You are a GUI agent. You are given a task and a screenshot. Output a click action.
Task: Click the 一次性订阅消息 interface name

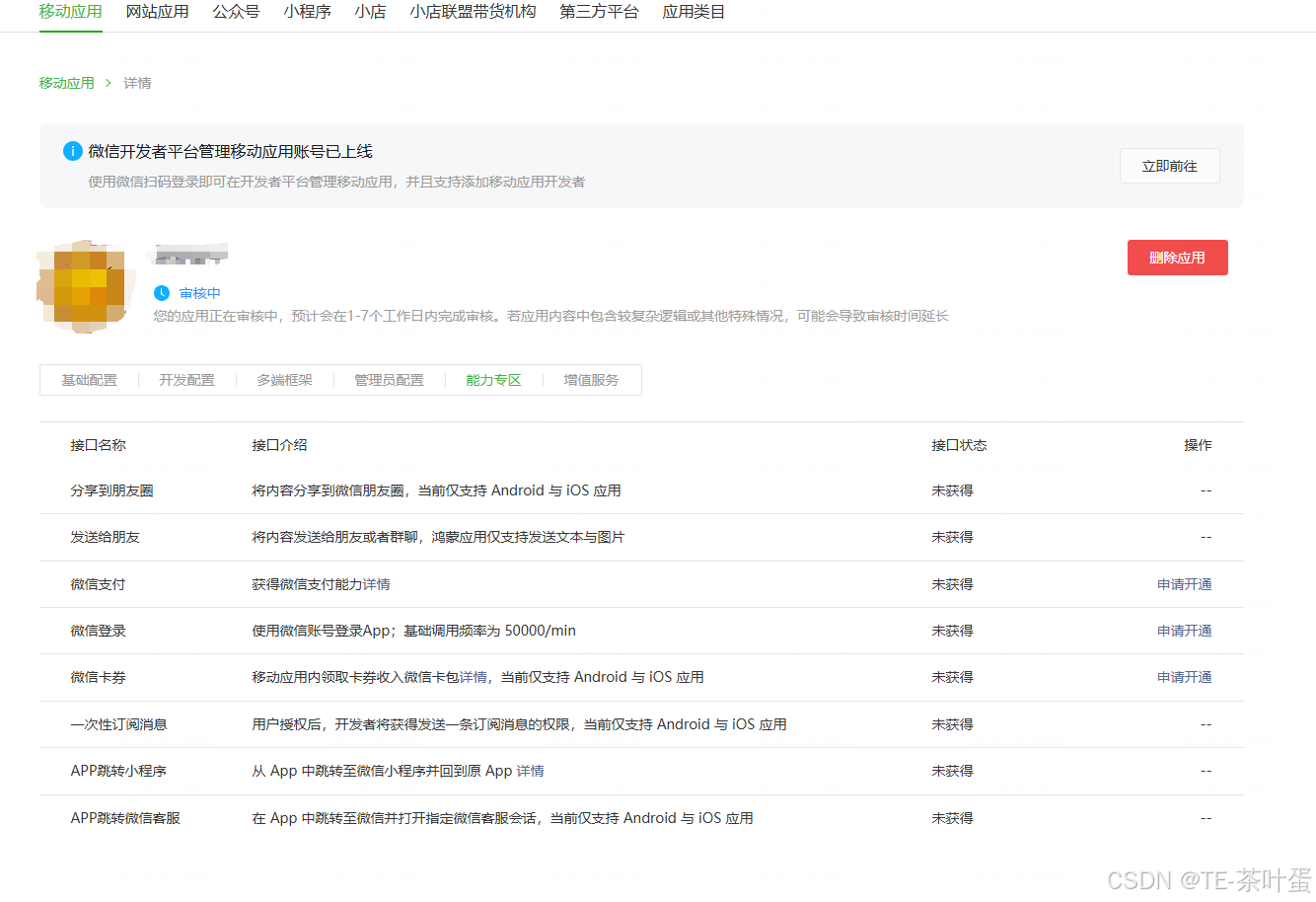click(x=119, y=724)
